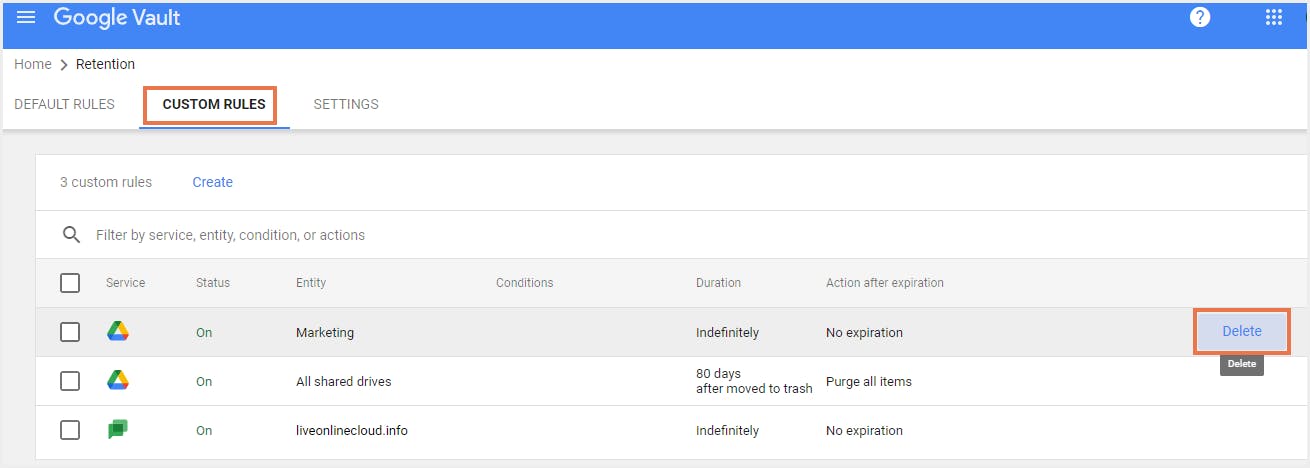Screen dimensions: 1310x468
Task: Switch to the Default Rules tab
Action: tap(64, 104)
